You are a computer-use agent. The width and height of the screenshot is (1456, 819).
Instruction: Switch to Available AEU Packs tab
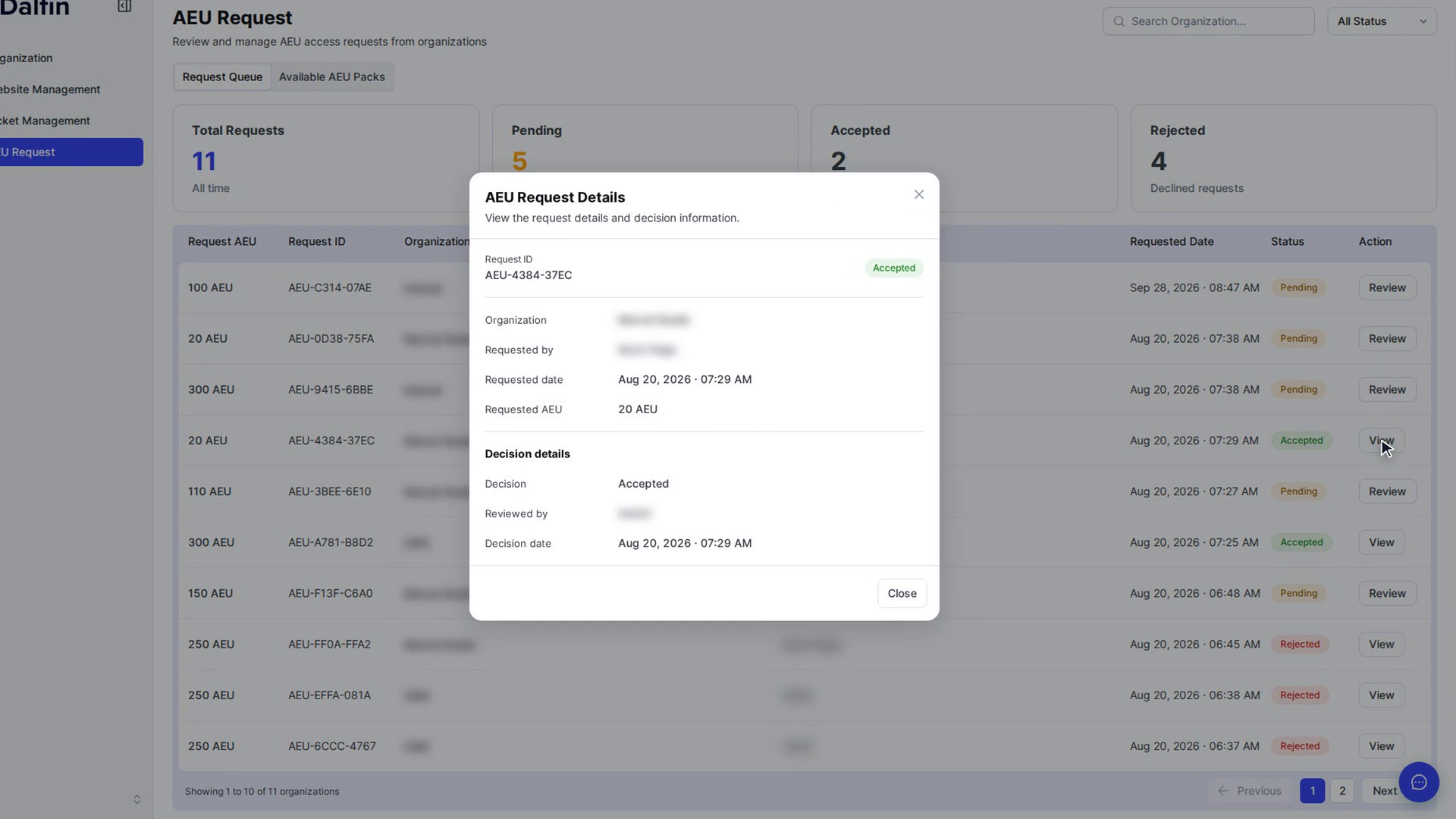pyautogui.click(x=331, y=77)
